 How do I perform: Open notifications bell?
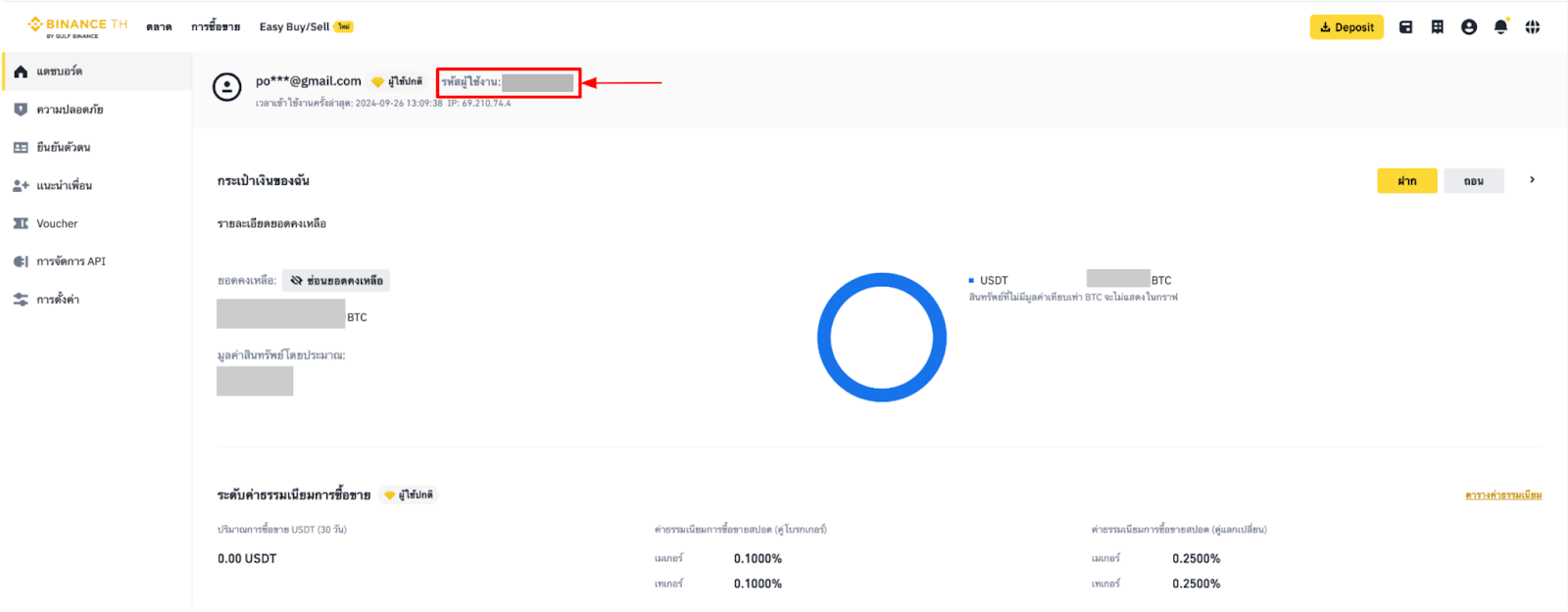coord(1500,27)
